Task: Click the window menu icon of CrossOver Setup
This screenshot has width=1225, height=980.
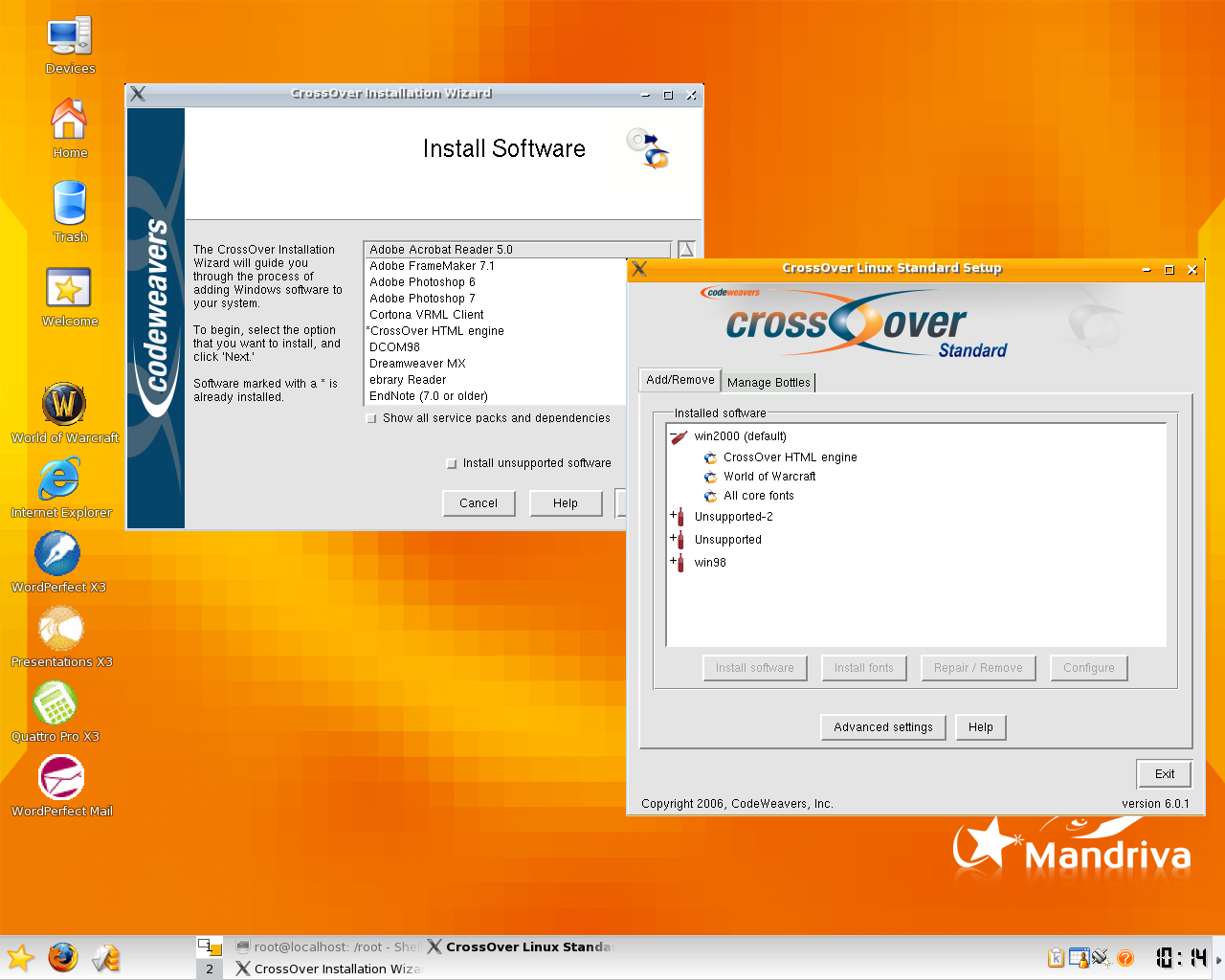Action: 639,269
